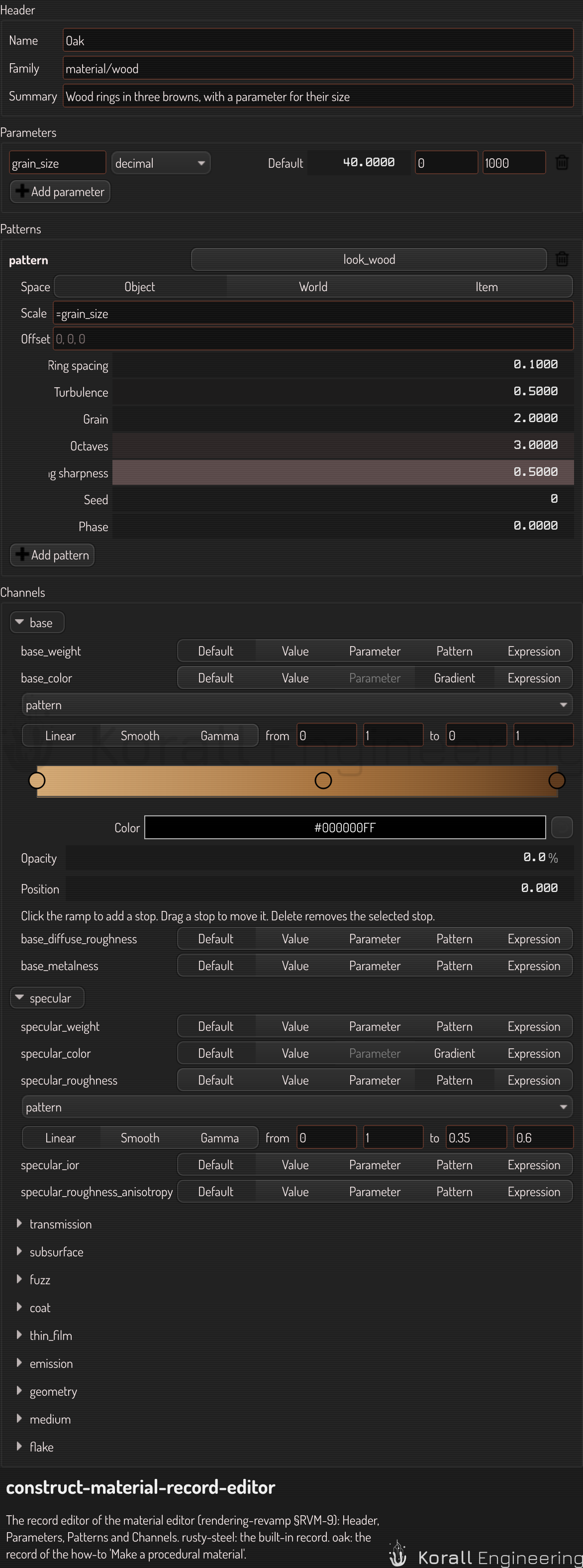Set base_color mode to Default
Viewport: 583px width, 1568px height.
(215, 678)
